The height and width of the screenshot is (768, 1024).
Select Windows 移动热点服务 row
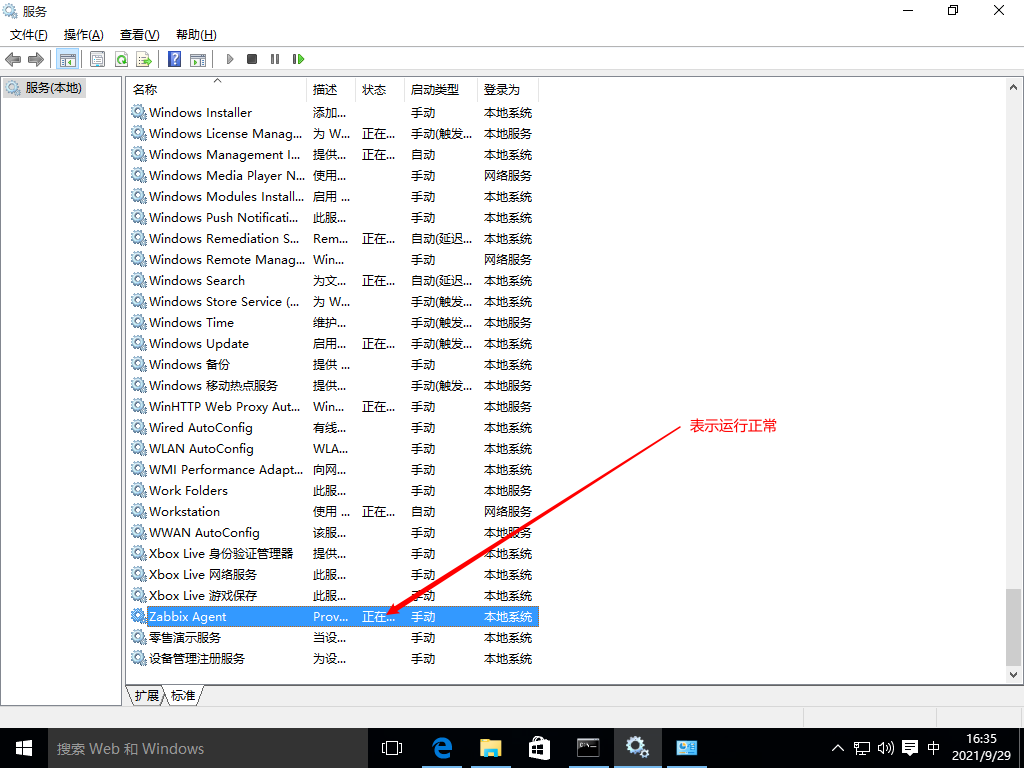334,385
